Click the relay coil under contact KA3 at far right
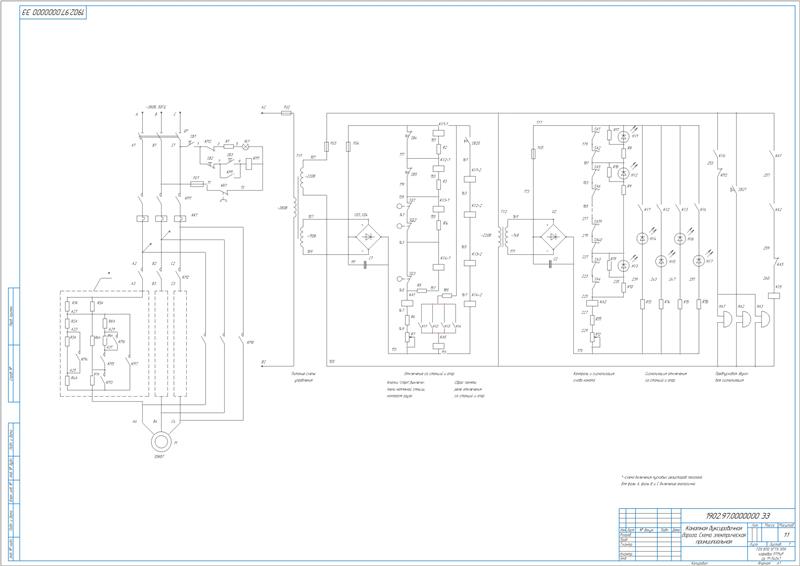 775,294
